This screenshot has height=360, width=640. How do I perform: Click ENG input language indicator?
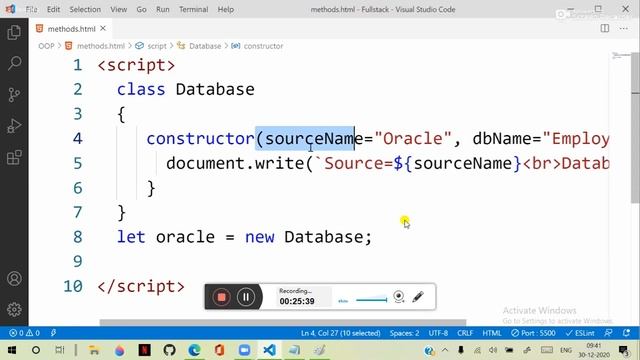pyautogui.click(x=566, y=350)
